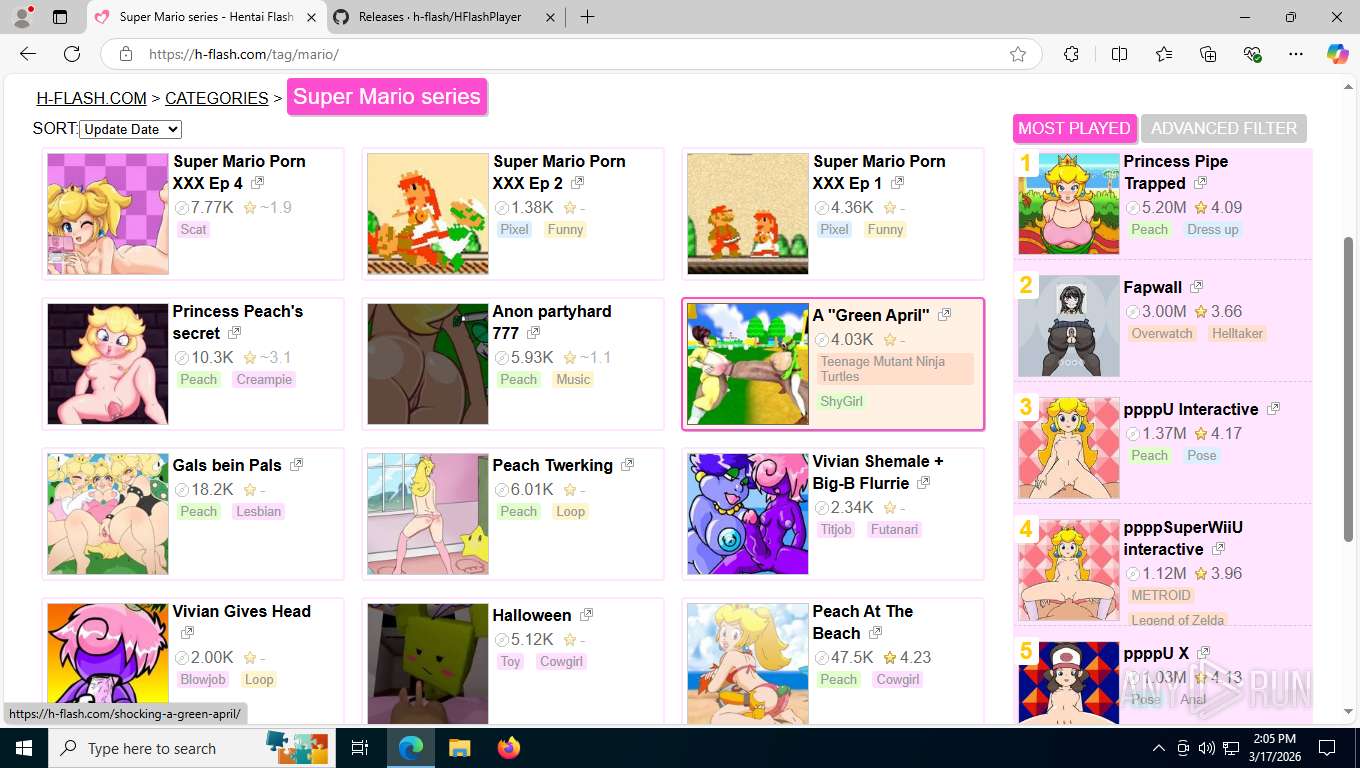The width and height of the screenshot is (1360, 768).
Task: Launch File Explorer from taskbar
Action: point(459,748)
